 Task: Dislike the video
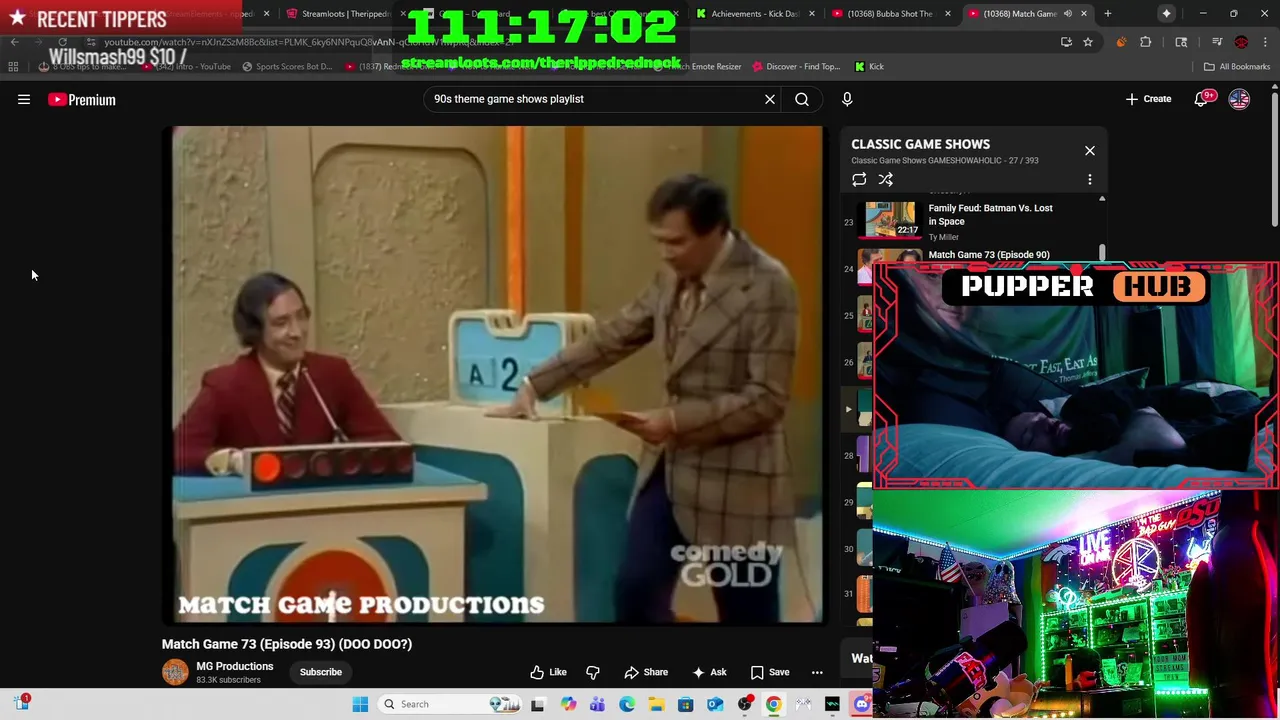(593, 672)
